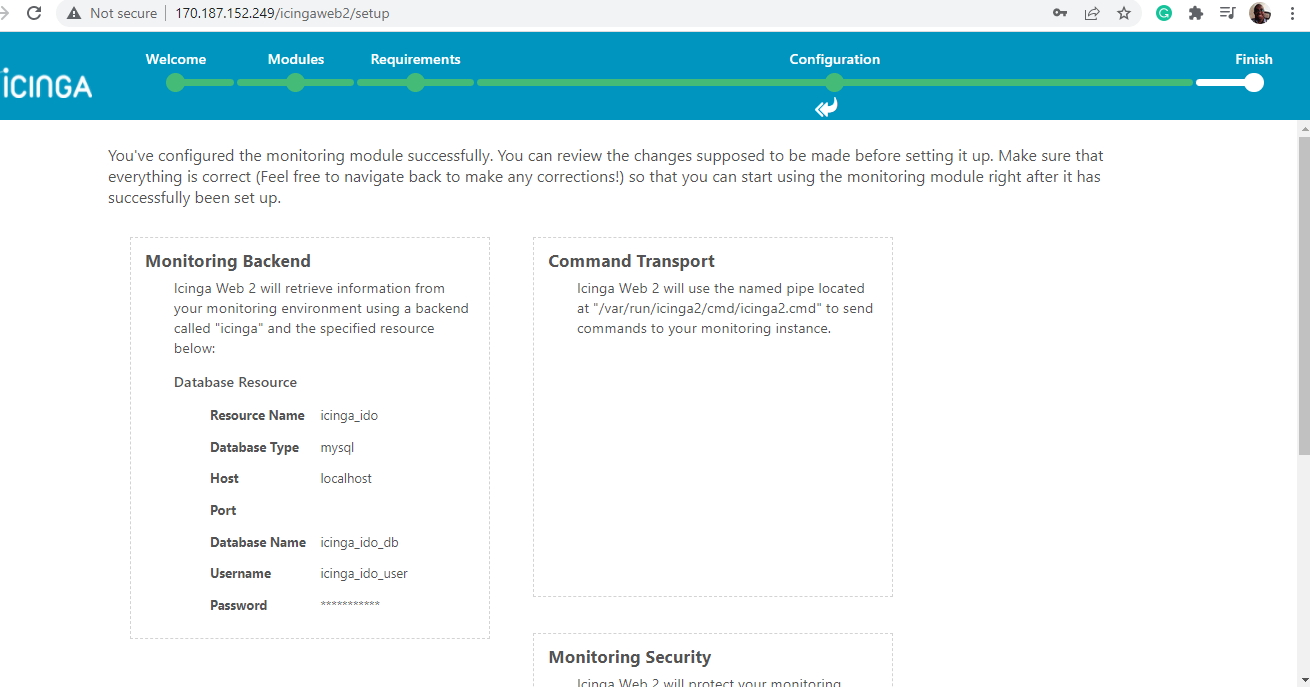Click the Database Name label
Screen dimensions: 1310x687
coord(258,542)
